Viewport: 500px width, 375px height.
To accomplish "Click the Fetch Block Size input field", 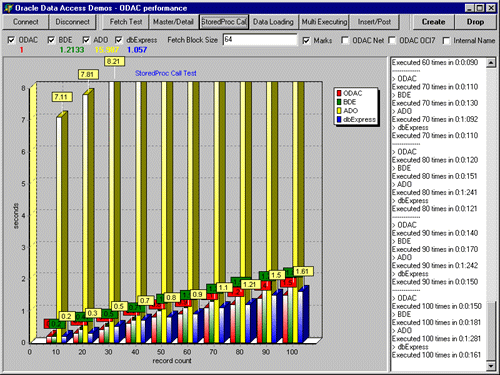I will tap(260, 40).
